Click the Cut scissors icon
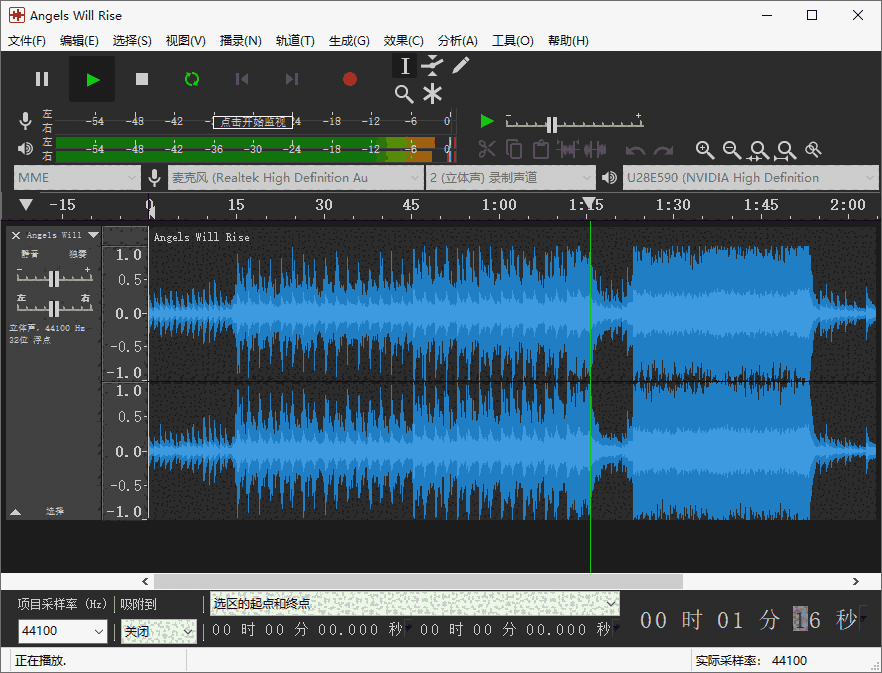Image resolution: width=882 pixels, height=673 pixels. point(487,150)
